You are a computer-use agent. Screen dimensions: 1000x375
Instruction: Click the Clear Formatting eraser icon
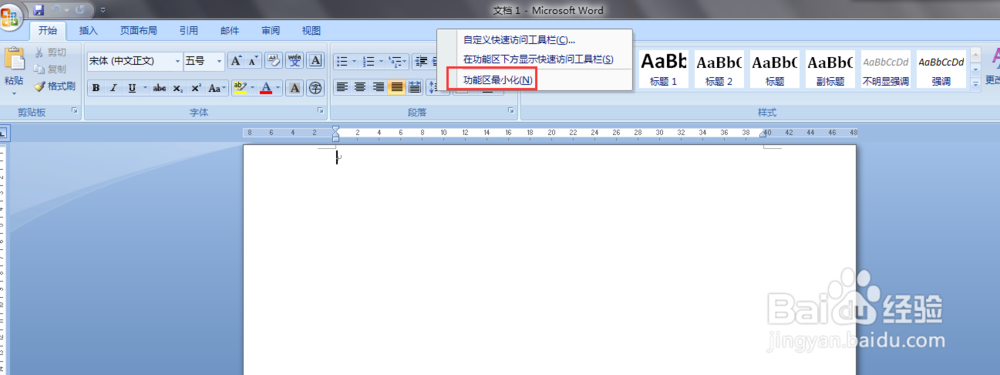point(274,61)
